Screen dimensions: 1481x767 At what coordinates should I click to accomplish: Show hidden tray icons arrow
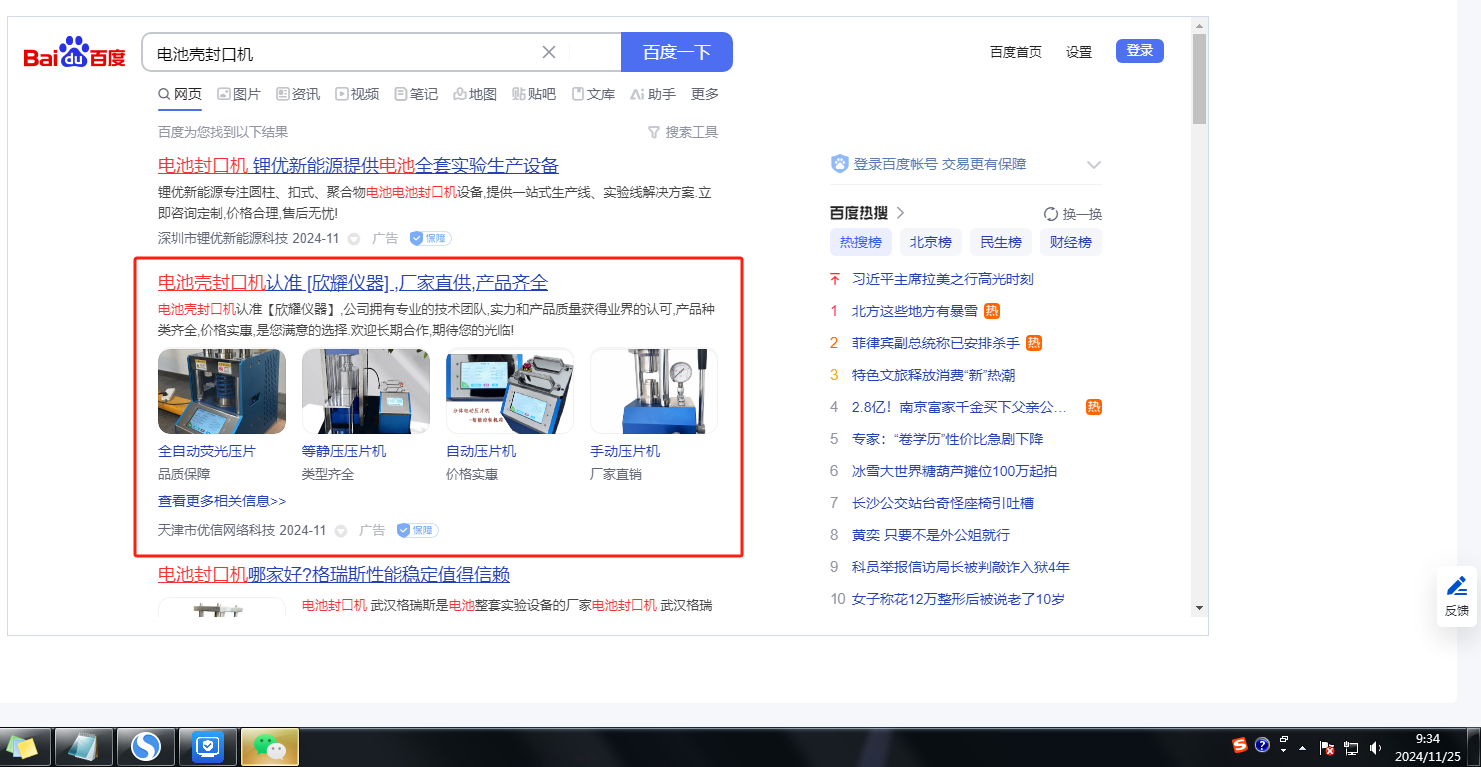tap(1302, 748)
